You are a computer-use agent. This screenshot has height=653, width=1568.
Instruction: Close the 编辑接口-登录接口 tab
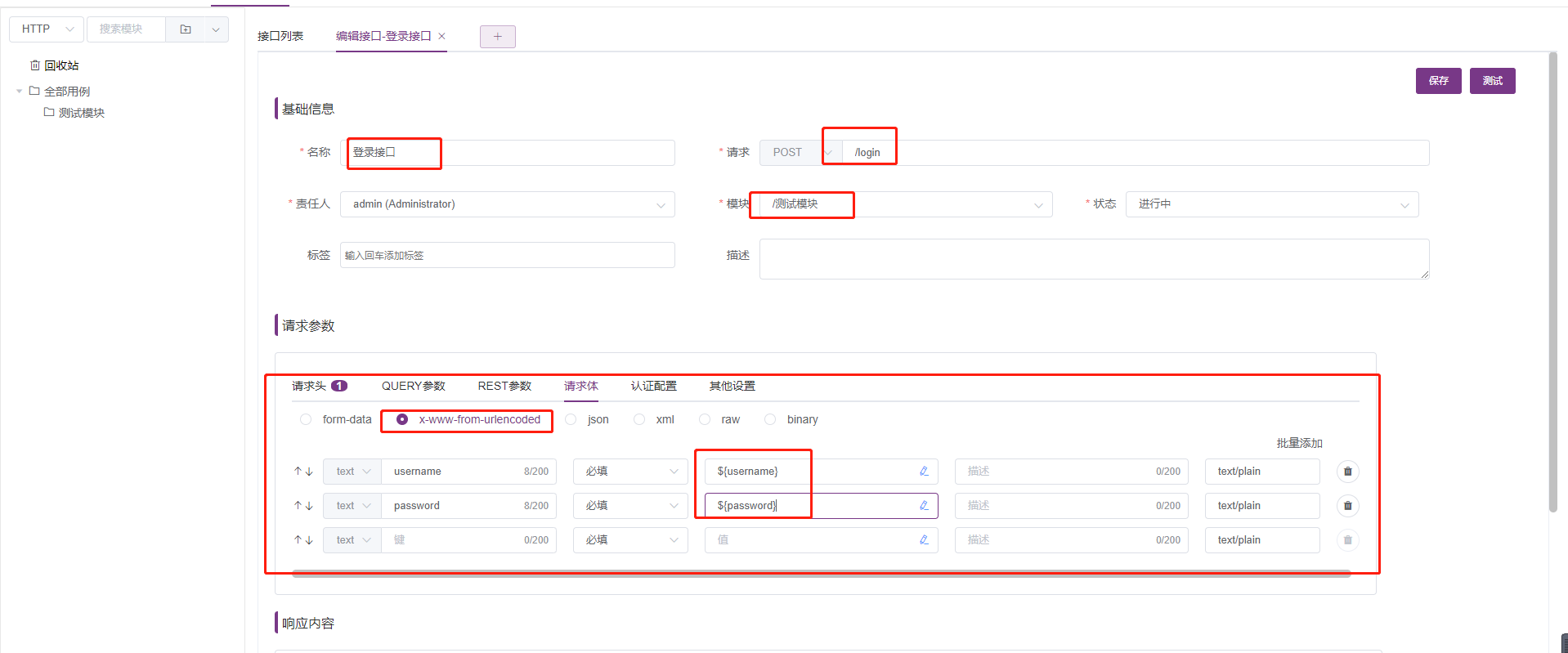(x=441, y=36)
